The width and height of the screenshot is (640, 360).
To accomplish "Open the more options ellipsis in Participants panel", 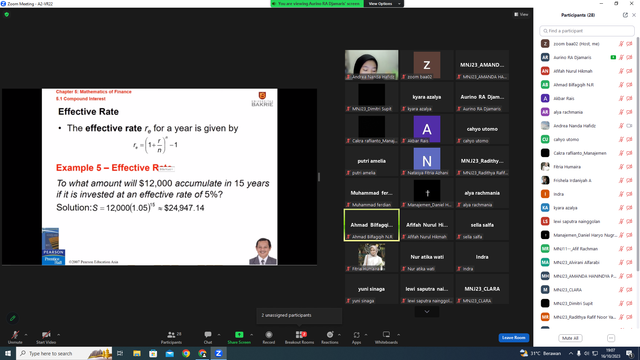I will coord(611,338).
